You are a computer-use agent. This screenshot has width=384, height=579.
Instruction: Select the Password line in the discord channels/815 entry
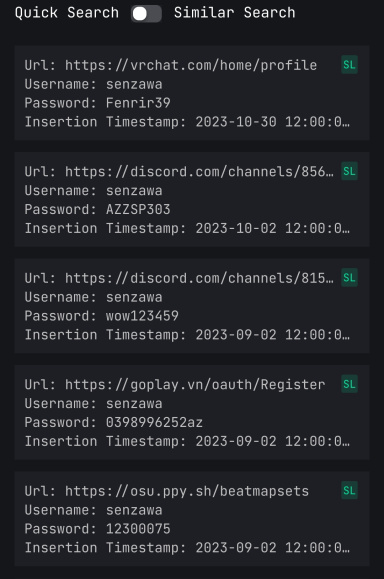pyautogui.click(x=102, y=316)
